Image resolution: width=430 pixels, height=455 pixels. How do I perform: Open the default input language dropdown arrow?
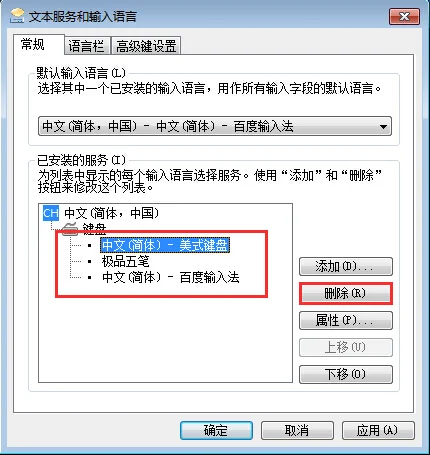tap(383, 126)
